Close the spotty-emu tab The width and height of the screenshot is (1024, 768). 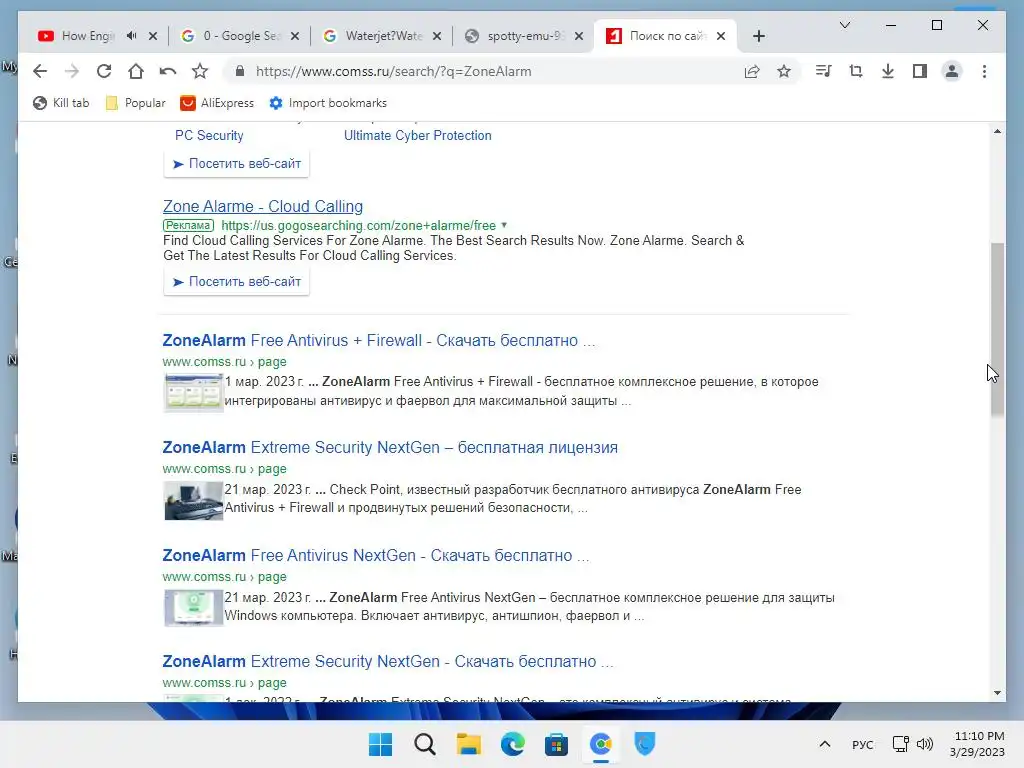[579, 36]
